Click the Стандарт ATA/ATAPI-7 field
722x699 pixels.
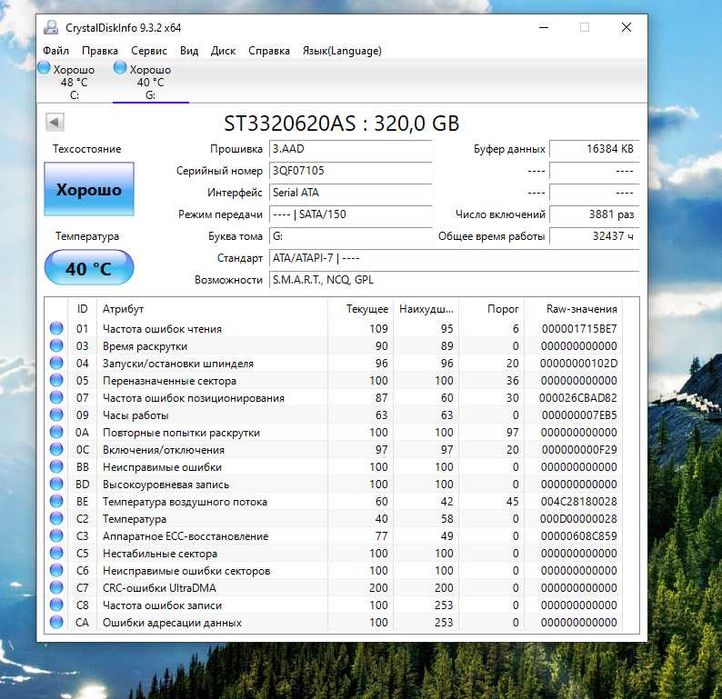pyautogui.click(x=454, y=258)
